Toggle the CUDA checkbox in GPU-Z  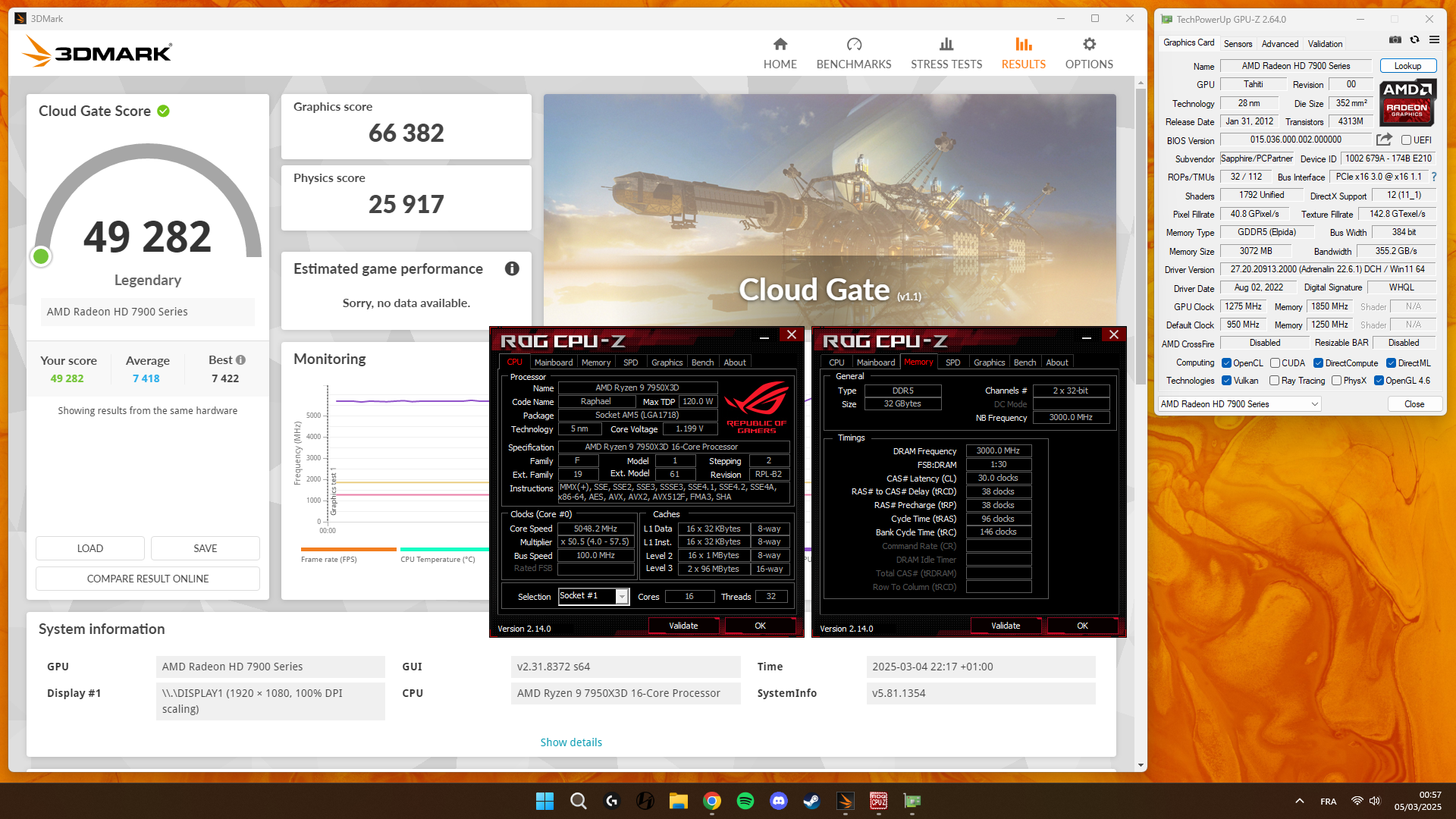tap(1275, 363)
